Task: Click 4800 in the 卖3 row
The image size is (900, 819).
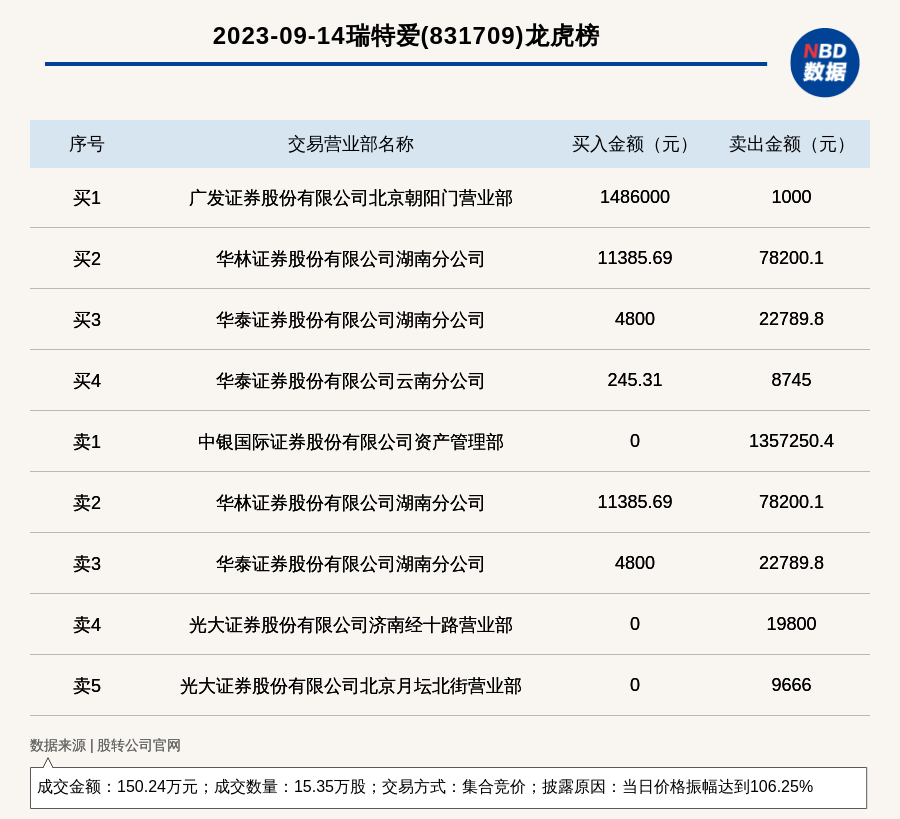Action: point(635,562)
